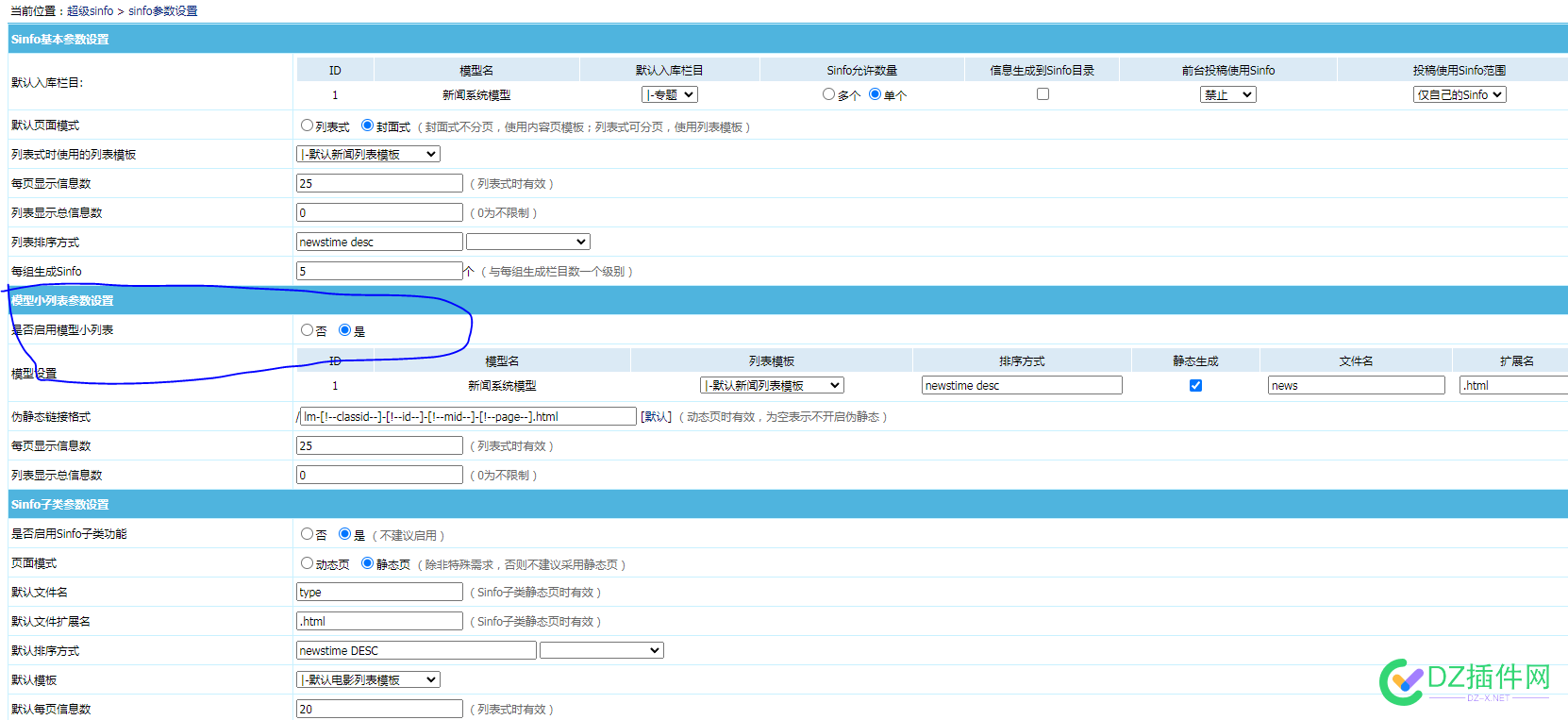
Task: Select 是 for 是否启用模型小列表
Action: coord(344,330)
